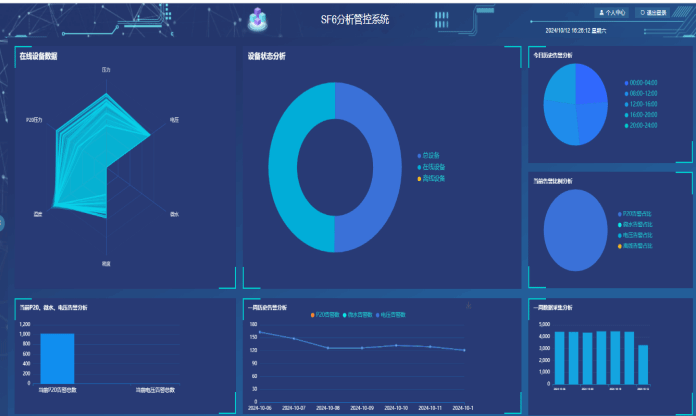Click the 压力 axis label on radar chart
This screenshot has height=416, width=696.
tap(106, 70)
